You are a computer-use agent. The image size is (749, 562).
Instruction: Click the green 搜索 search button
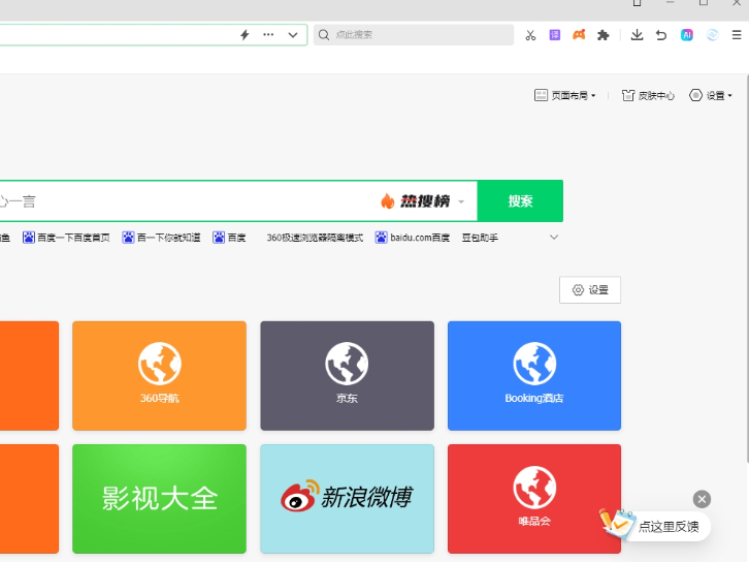520,201
